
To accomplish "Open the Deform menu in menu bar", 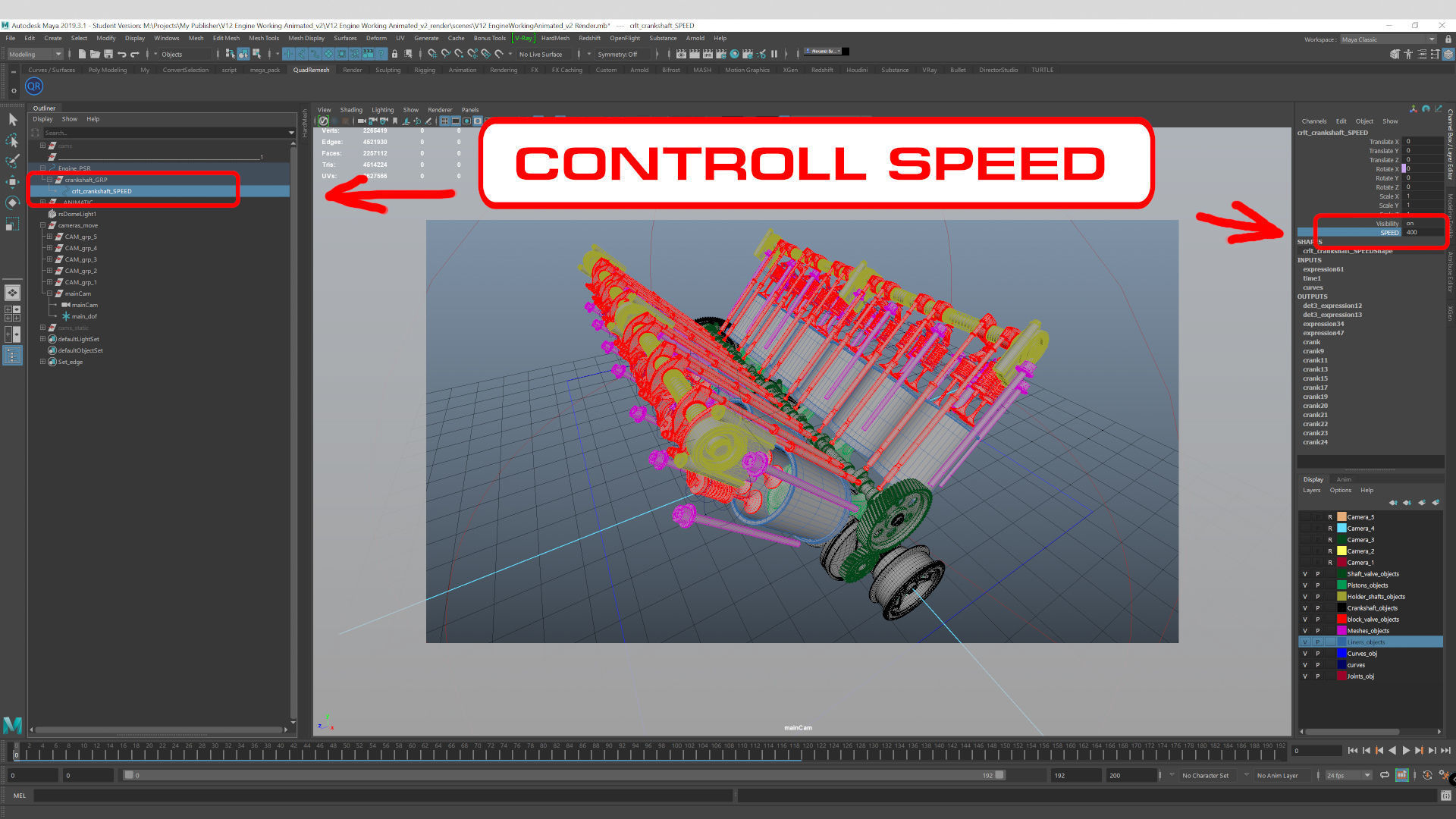I will [376, 38].
